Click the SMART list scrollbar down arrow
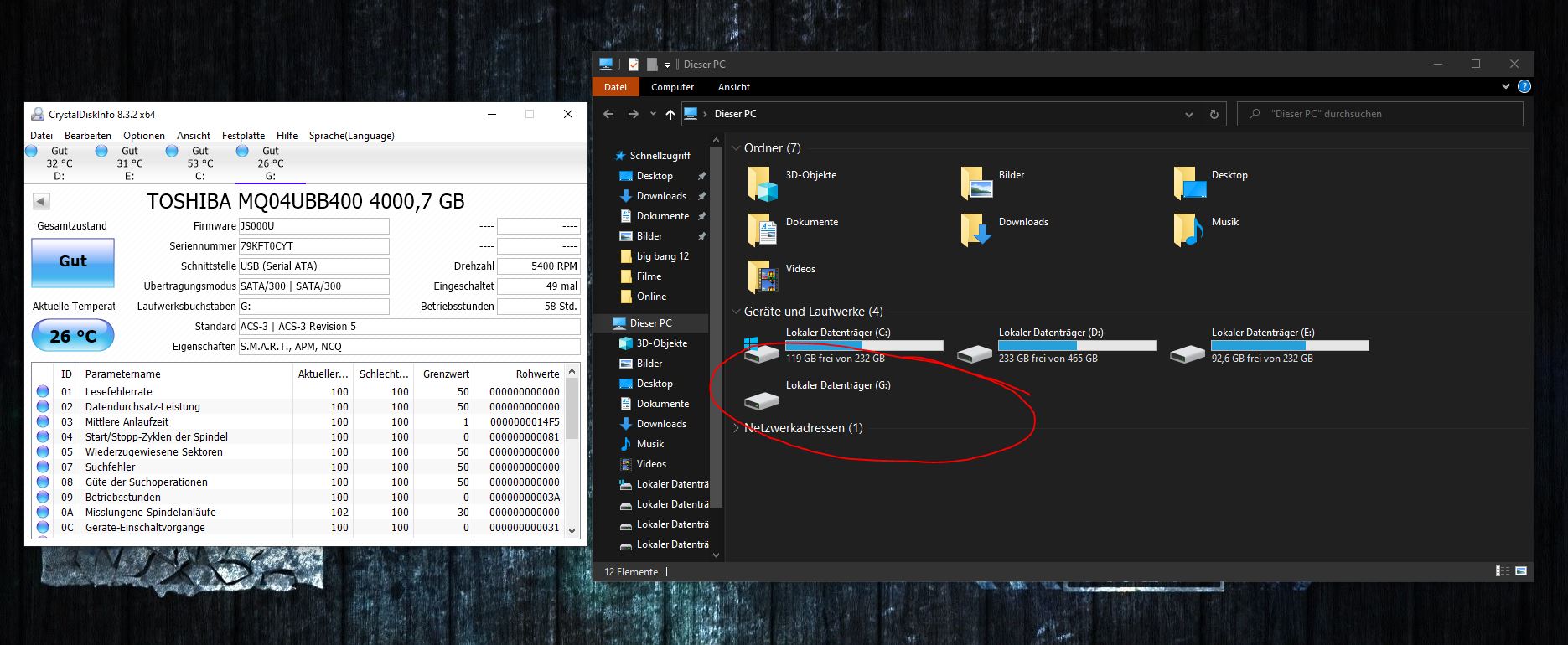1568x645 pixels. tap(572, 530)
